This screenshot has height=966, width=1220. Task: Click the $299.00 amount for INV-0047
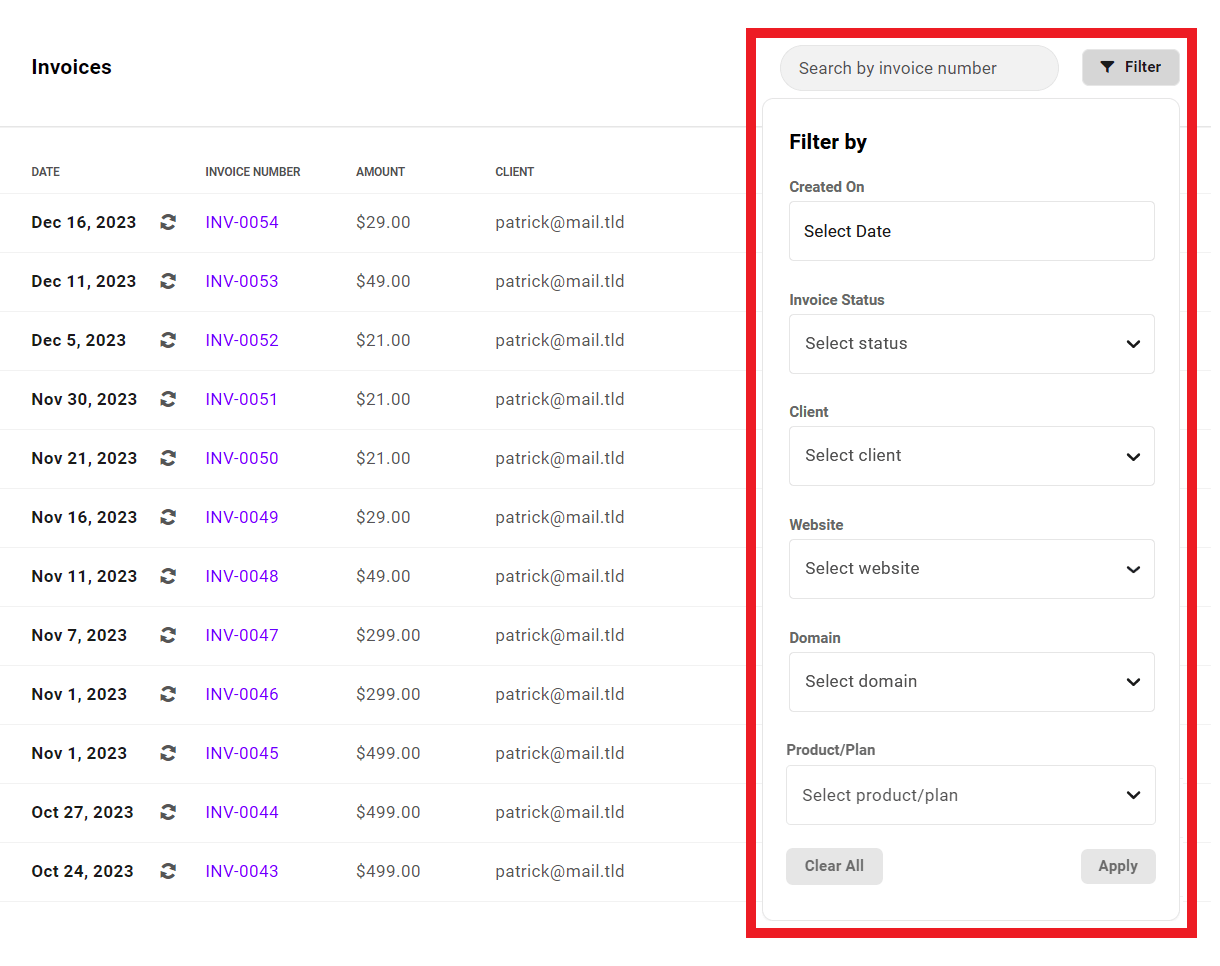(x=388, y=635)
